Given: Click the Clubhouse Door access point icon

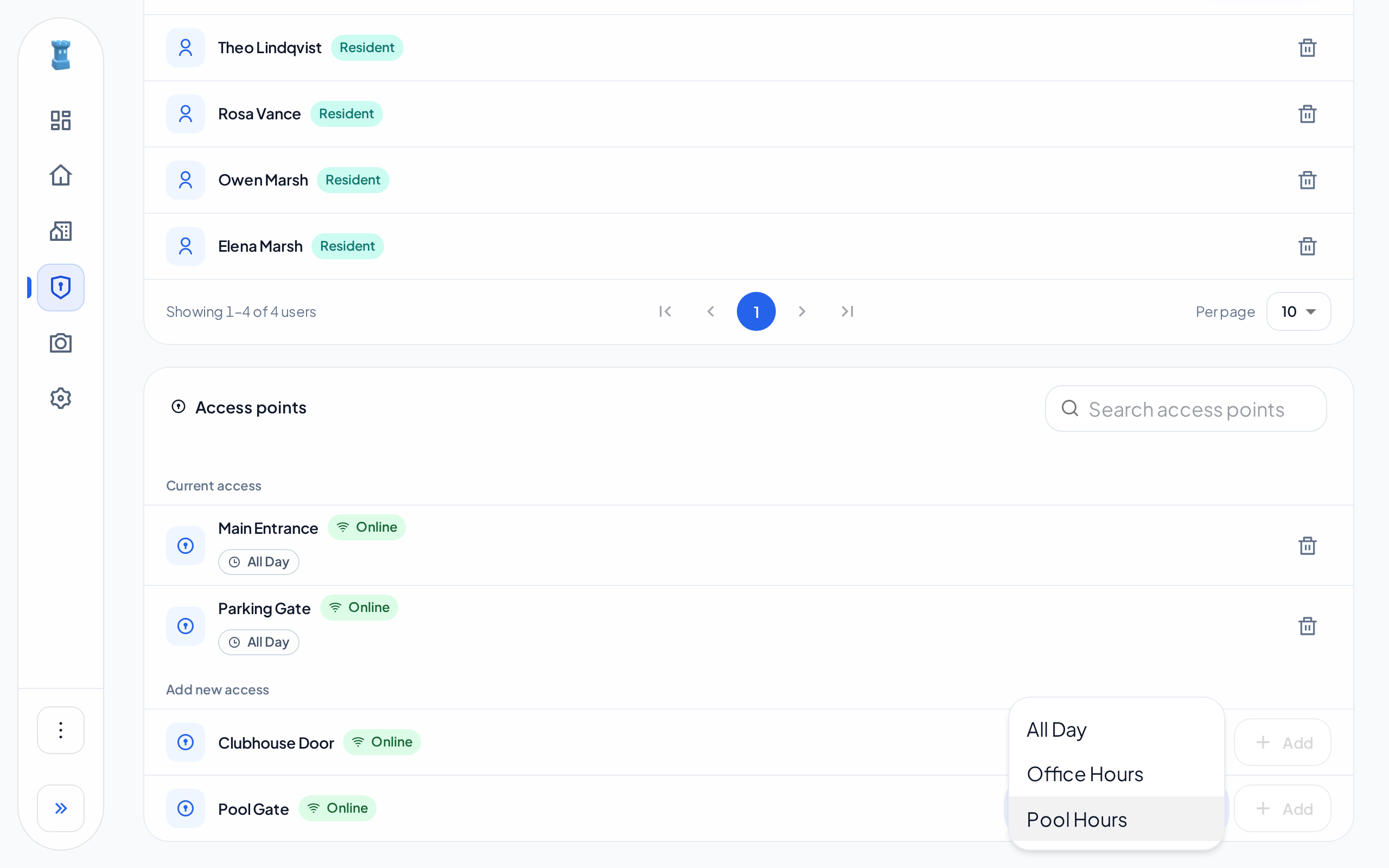Looking at the screenshot, I should click(186, 742).
